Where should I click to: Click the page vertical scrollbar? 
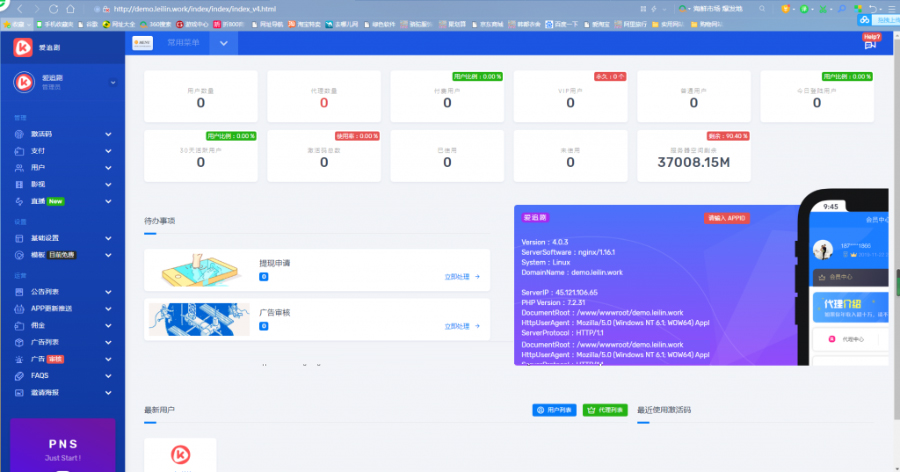click(x=897, y=230)
